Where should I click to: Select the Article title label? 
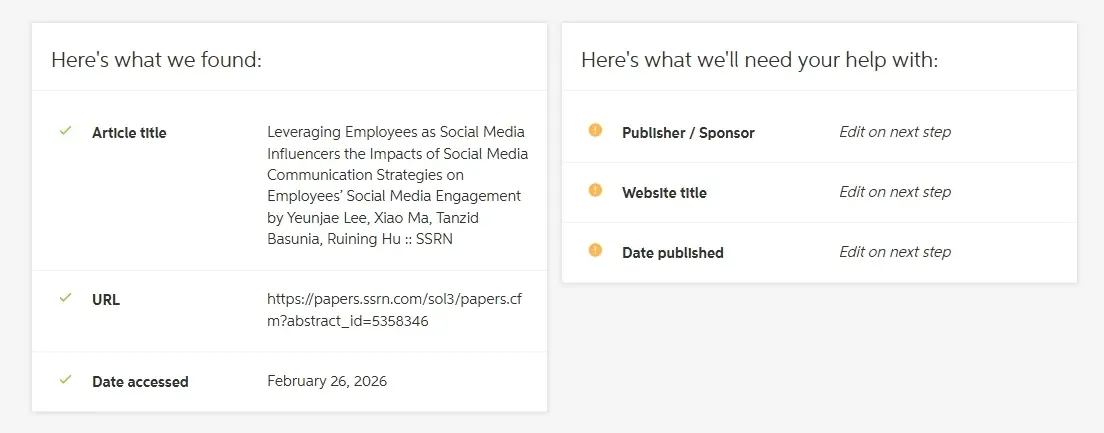(129, 133)
